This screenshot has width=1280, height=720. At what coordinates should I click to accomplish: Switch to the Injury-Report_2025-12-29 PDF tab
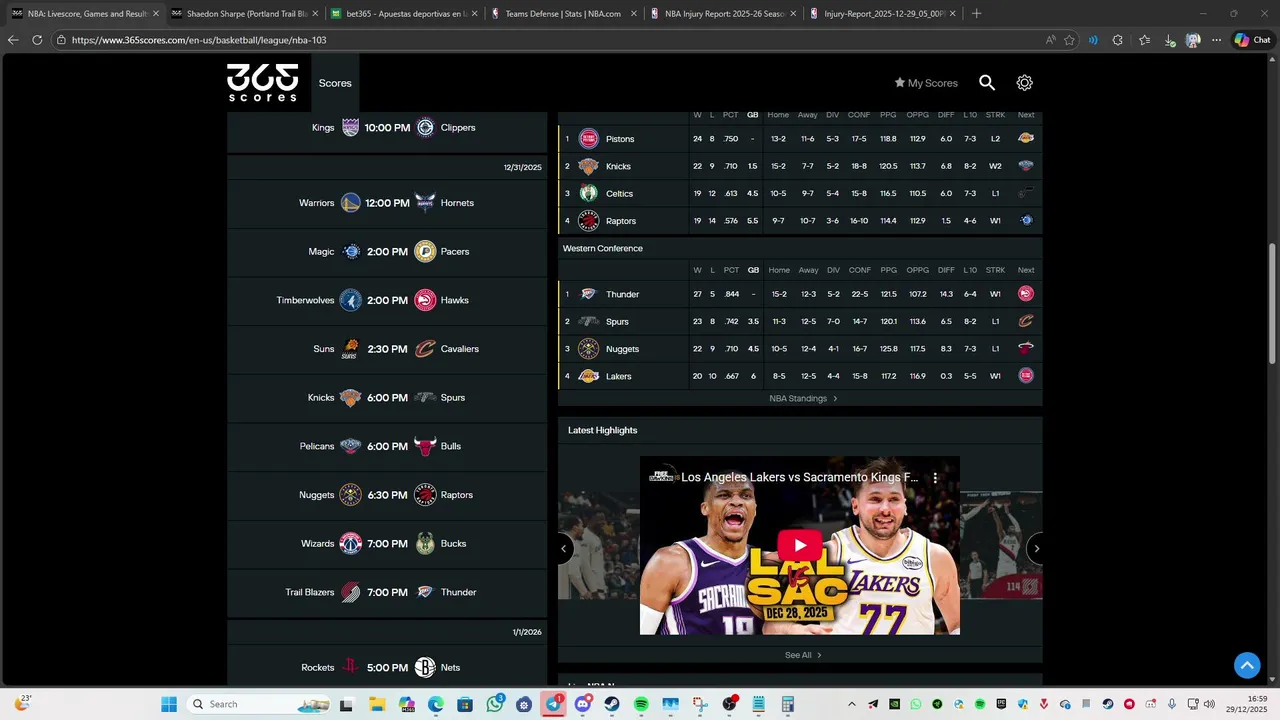(x=883, y=14)
